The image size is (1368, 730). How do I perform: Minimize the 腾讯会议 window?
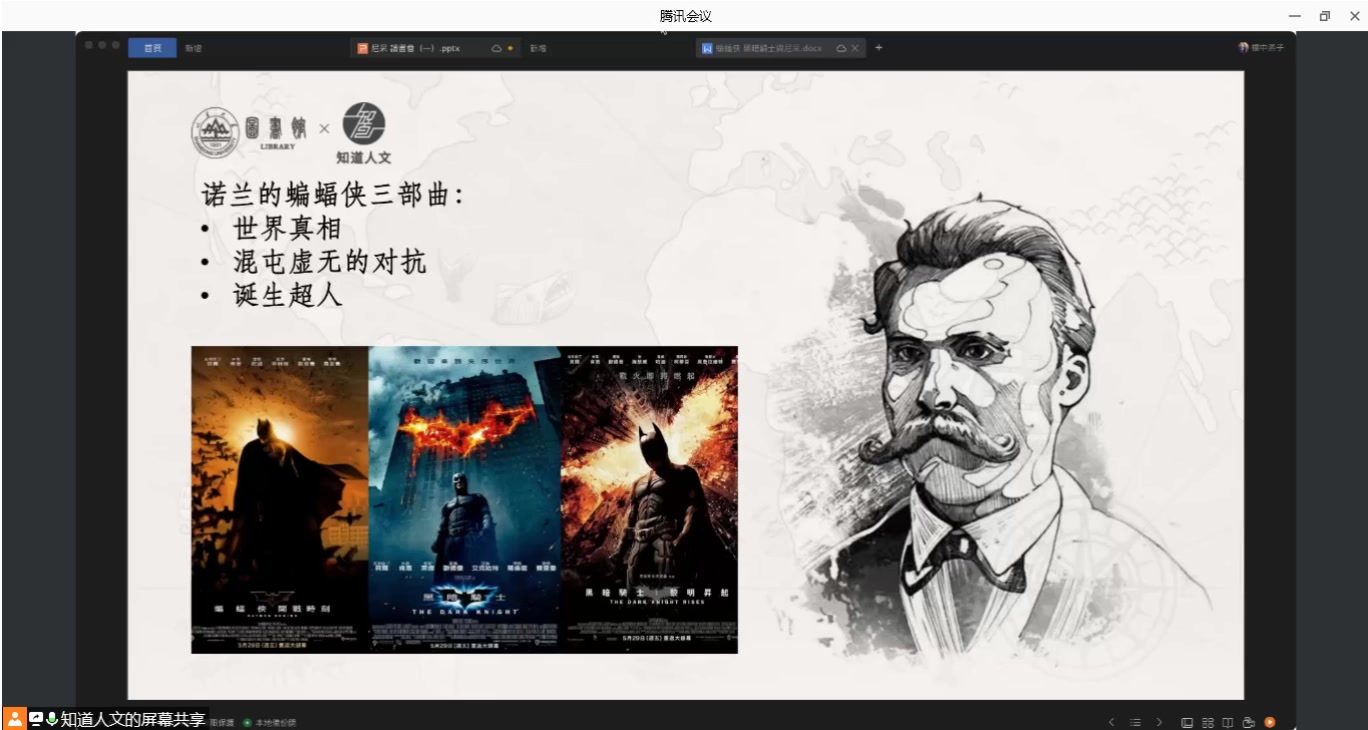click(x=1295, y=16)
